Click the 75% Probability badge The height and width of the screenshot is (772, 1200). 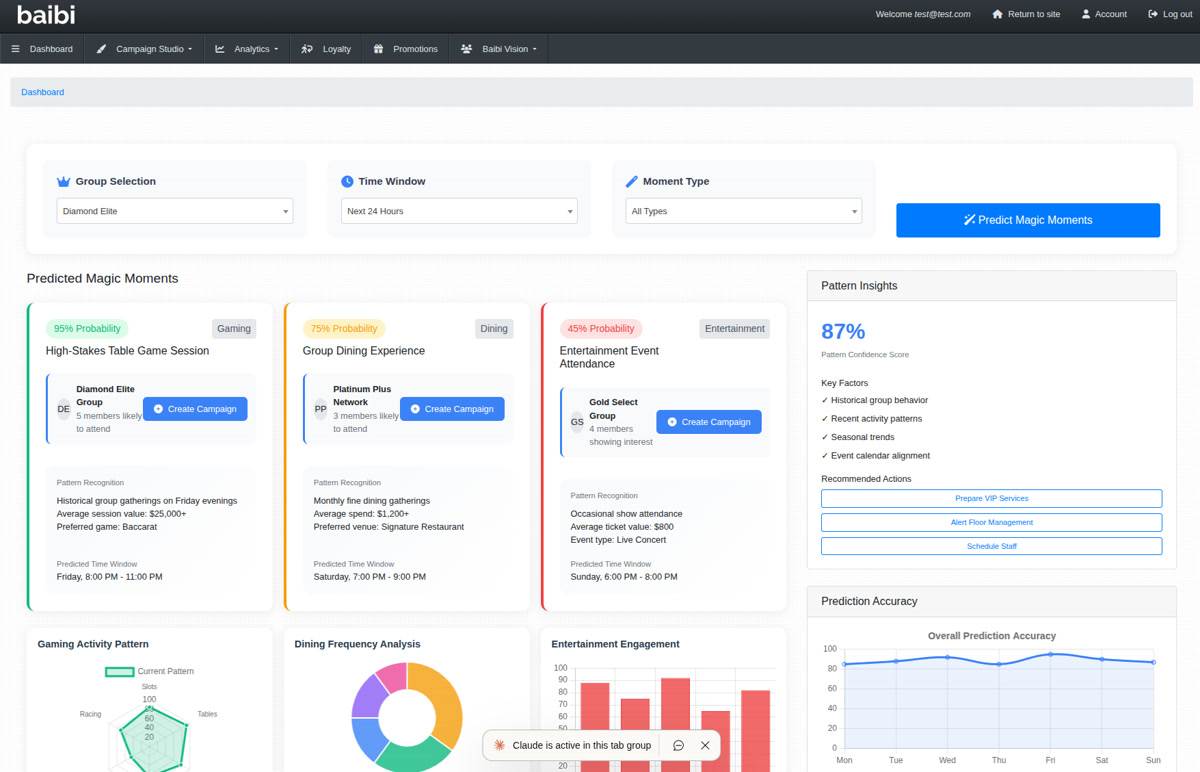point(344,329)
